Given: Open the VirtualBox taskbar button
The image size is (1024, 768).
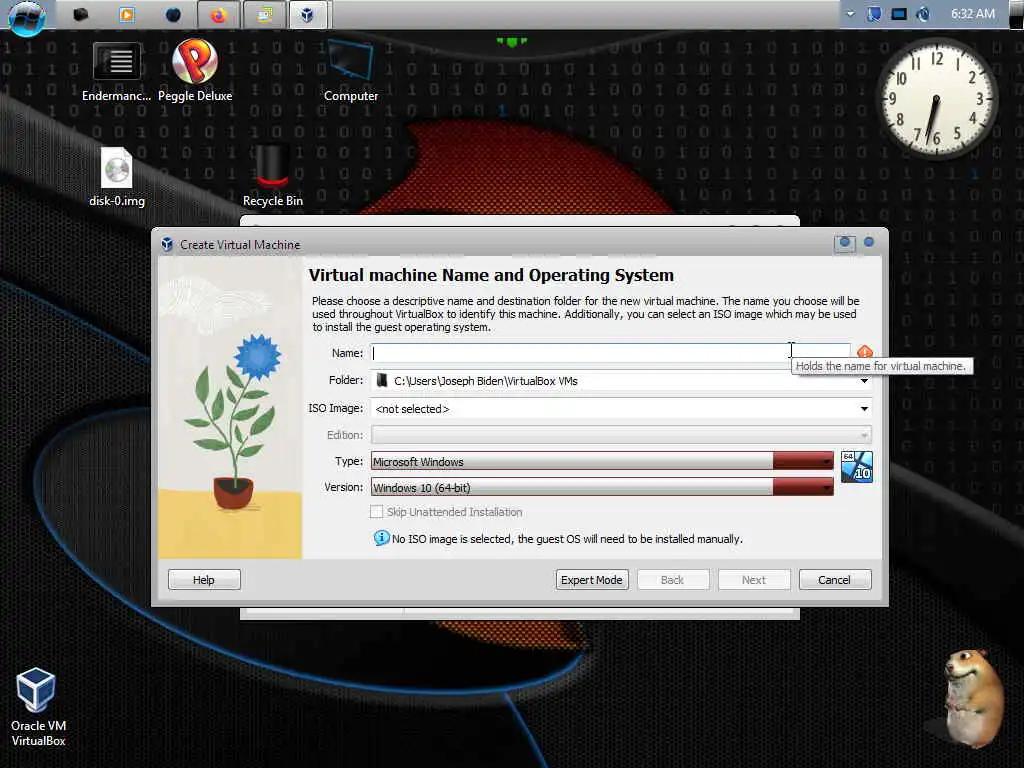Looking at the screenshot, I should [x=307, y=14].
